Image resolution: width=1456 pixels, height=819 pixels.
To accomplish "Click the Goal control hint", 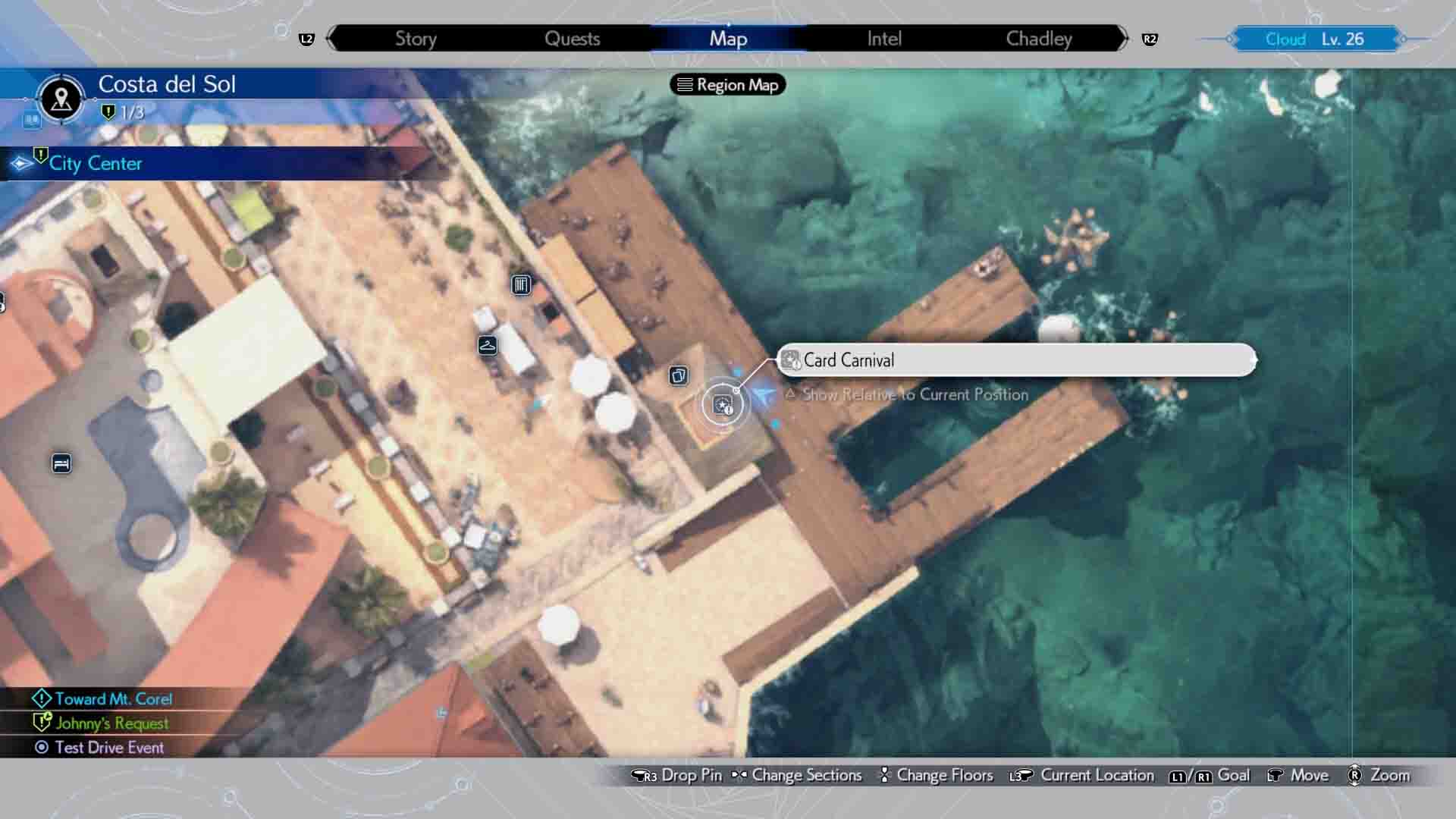I will (1233, 776).
